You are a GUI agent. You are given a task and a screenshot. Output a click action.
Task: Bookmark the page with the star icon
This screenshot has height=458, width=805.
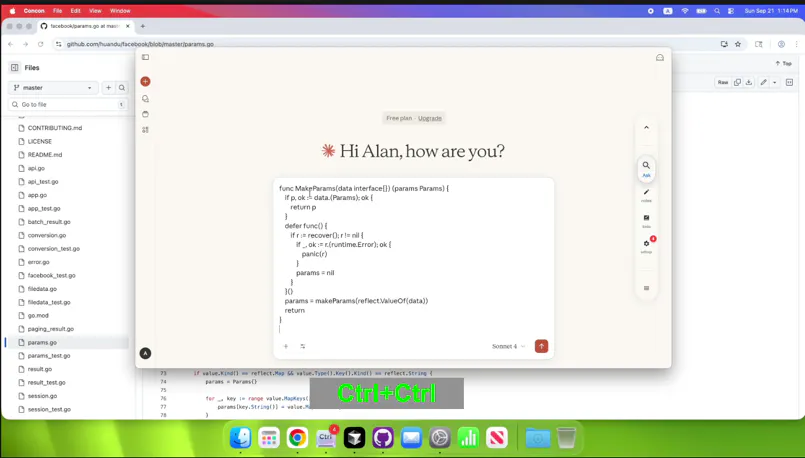(738, 44)
